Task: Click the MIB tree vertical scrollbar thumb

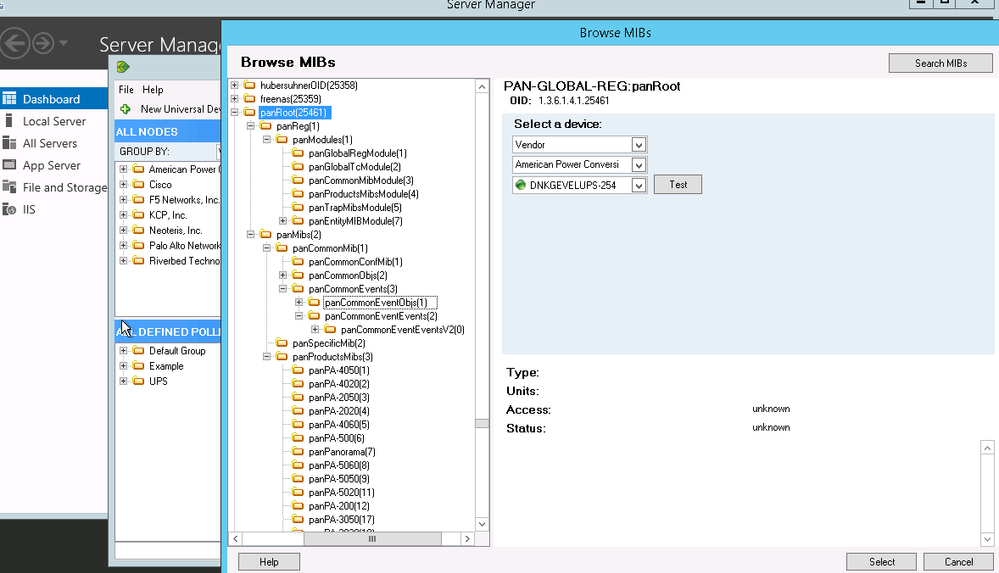Action: coord(482,423)
